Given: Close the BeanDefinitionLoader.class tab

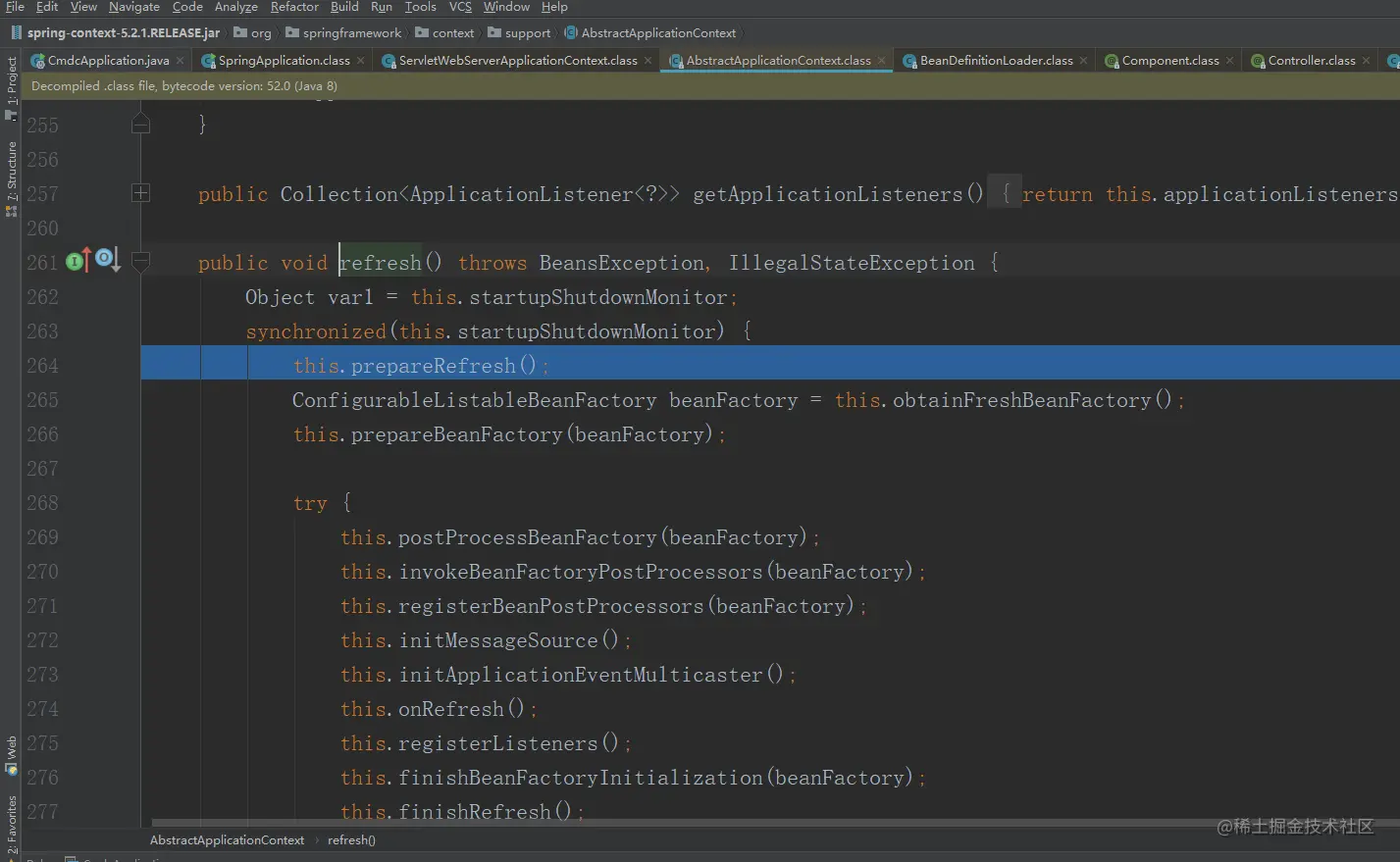Looking at the screenshot, I should pyautogui.click(x=1083, y=61).
